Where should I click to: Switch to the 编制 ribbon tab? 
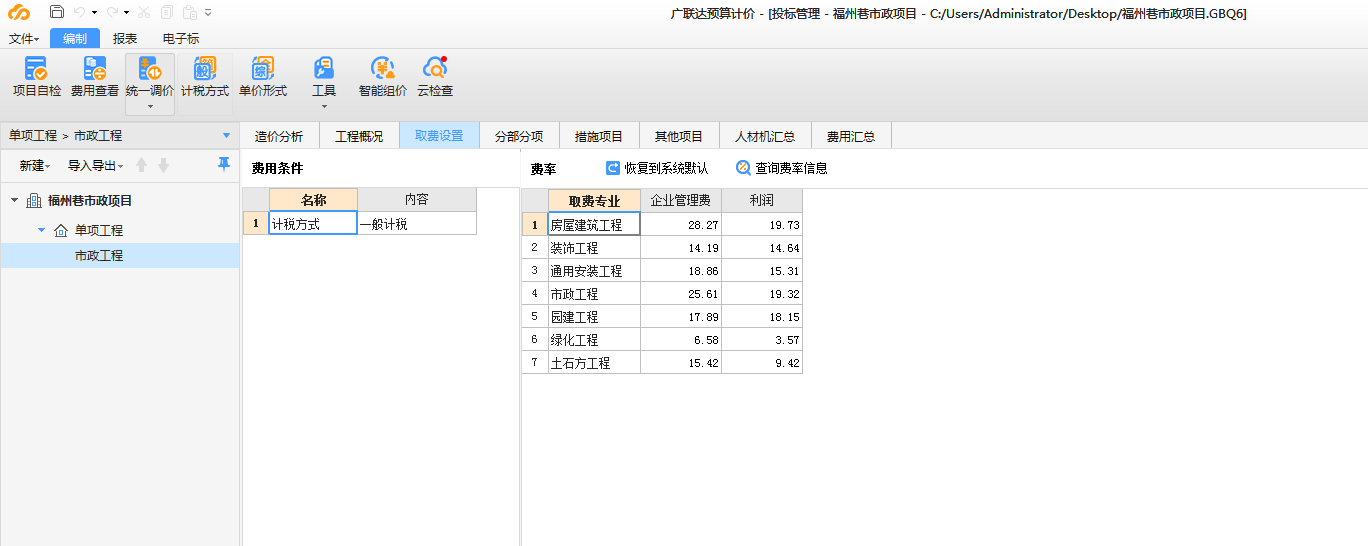point(75,39)
